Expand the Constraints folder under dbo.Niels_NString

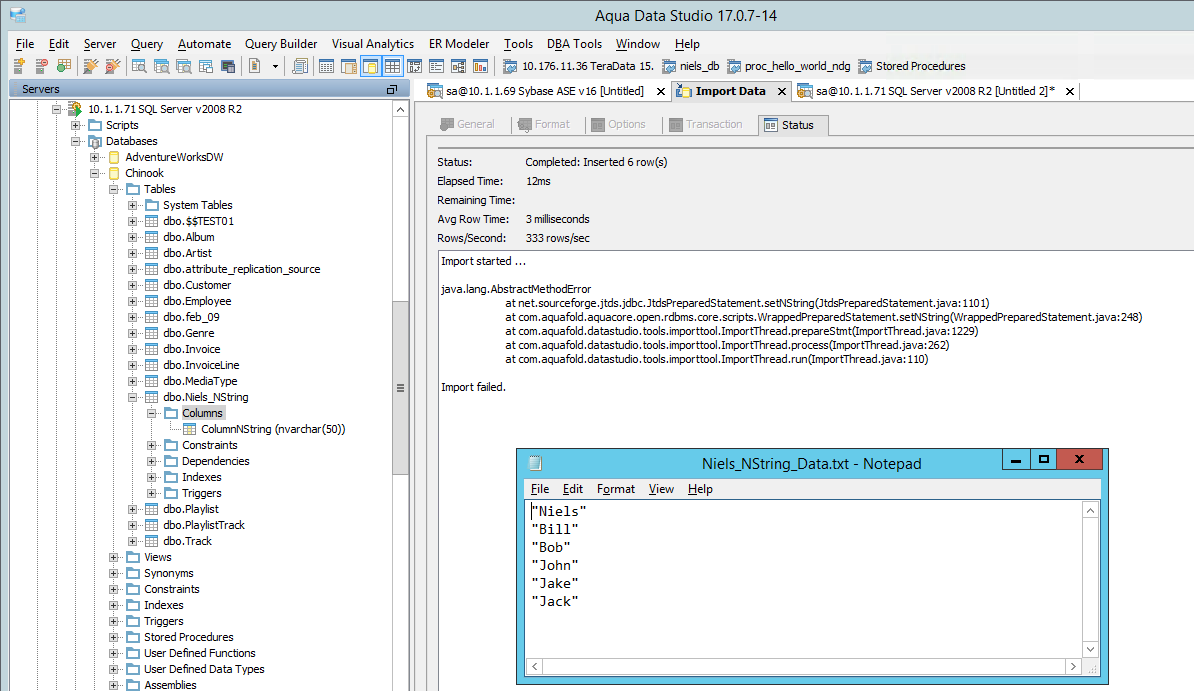click(x=152, y=445)
